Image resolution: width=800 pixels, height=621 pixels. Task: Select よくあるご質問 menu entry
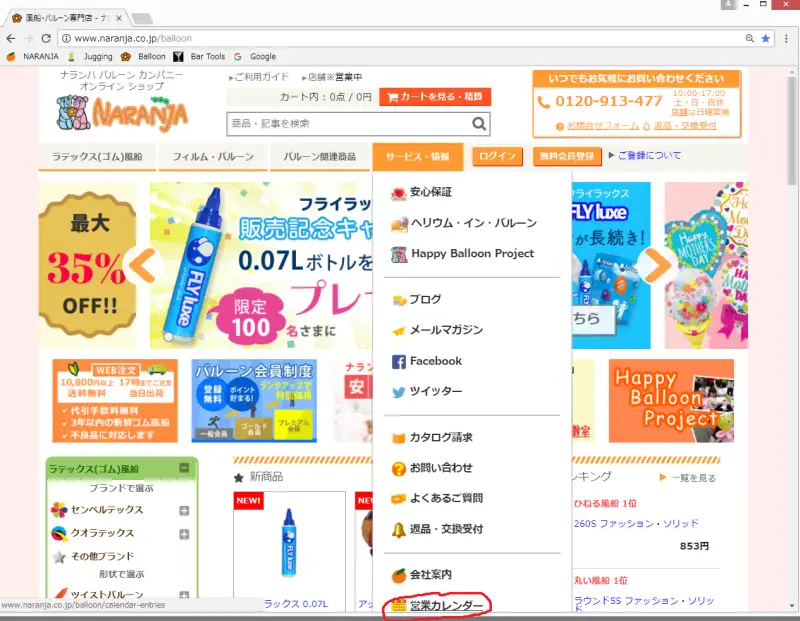437,499
